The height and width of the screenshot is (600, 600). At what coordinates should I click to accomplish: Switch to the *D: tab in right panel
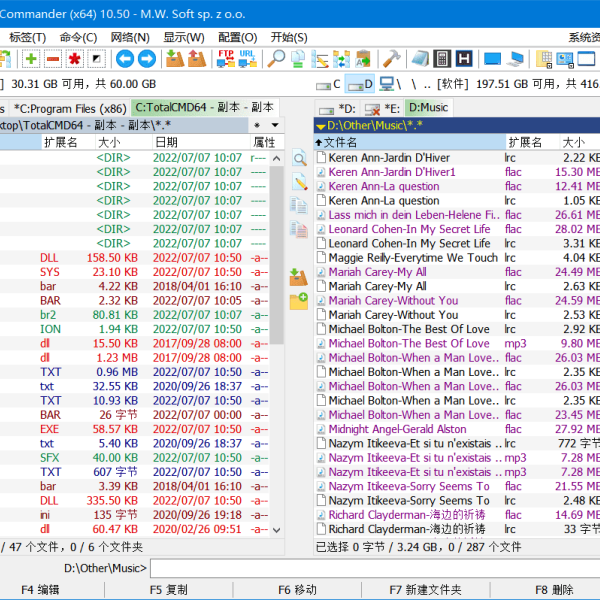(x=337, y=109)
